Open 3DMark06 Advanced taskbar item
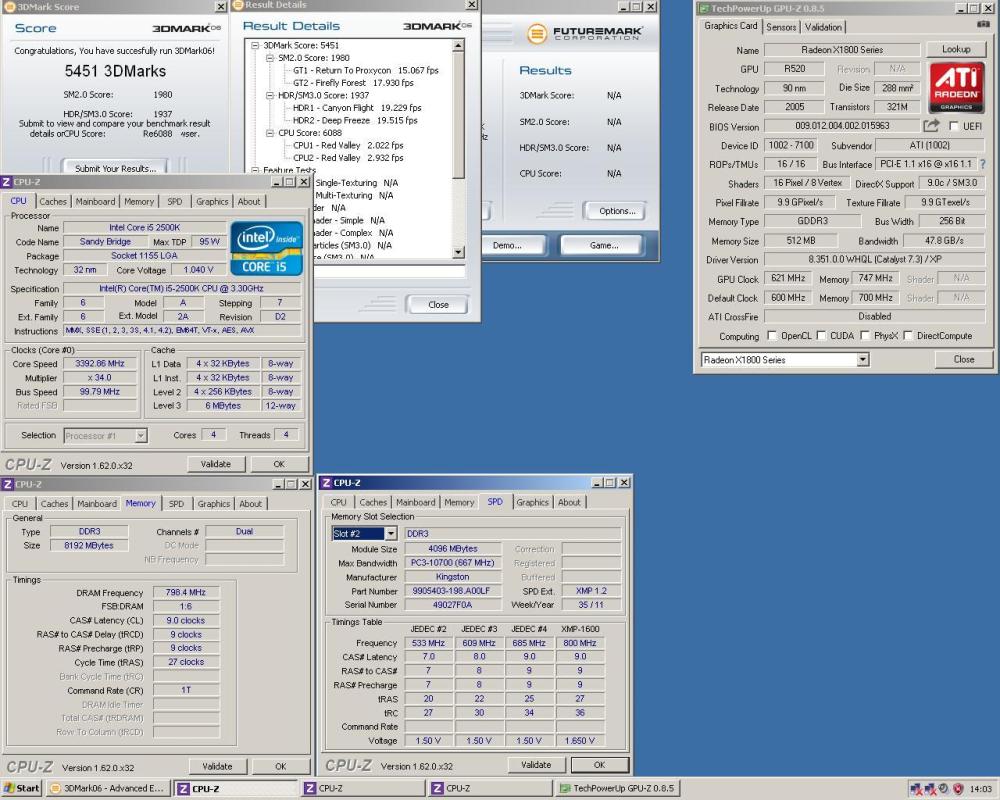 [x=108, y=789]
